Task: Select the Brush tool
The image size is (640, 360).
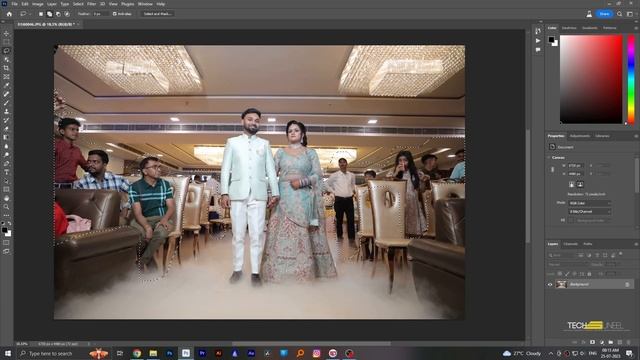Action: click(x=6, y=103)
